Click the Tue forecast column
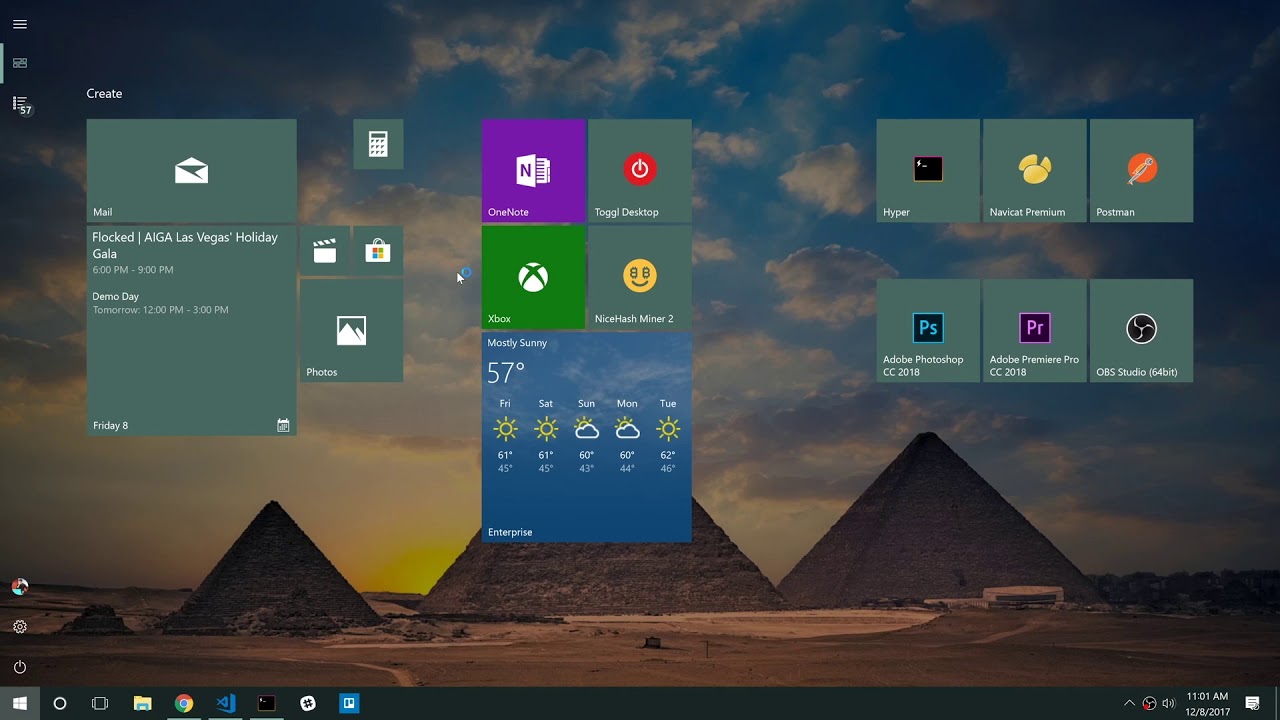1280x720 pixels. point(668,438)
